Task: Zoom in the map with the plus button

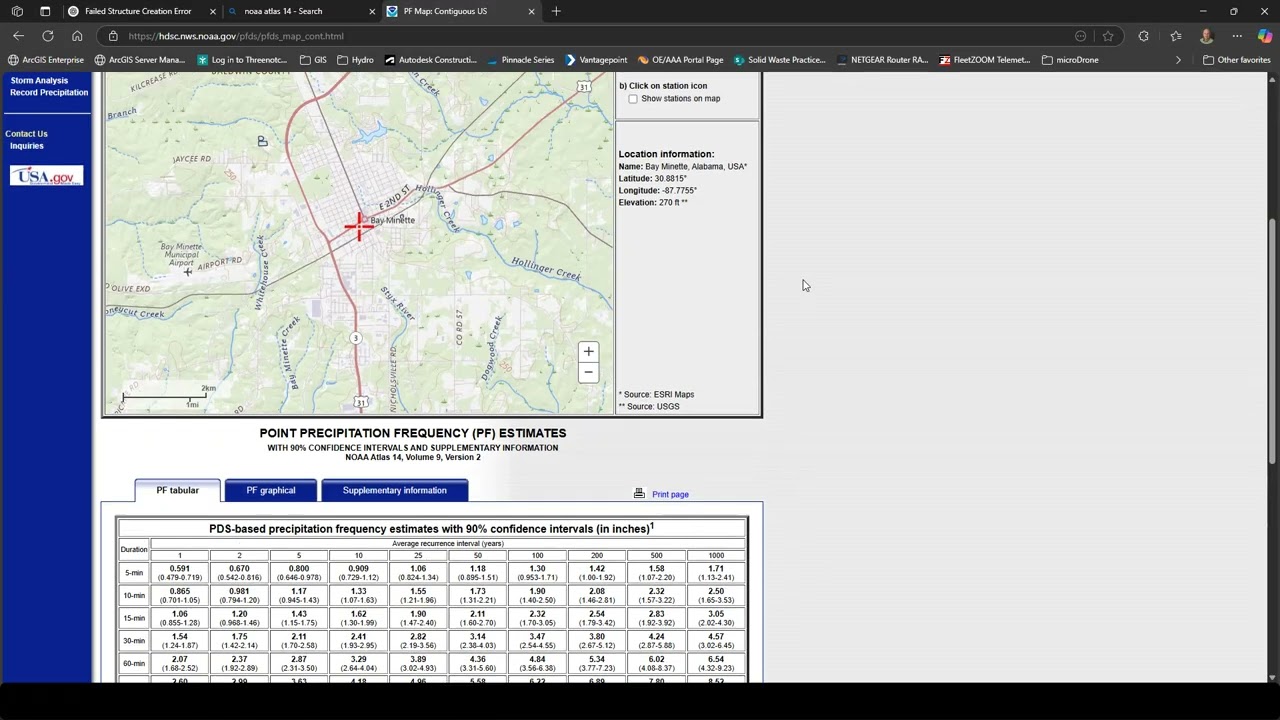Action: (x=588, y=351)
